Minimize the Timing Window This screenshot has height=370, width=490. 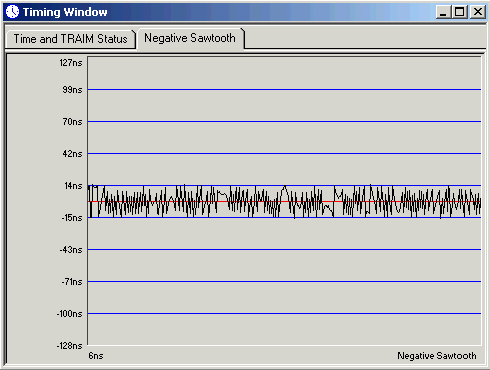coord(443,12)
